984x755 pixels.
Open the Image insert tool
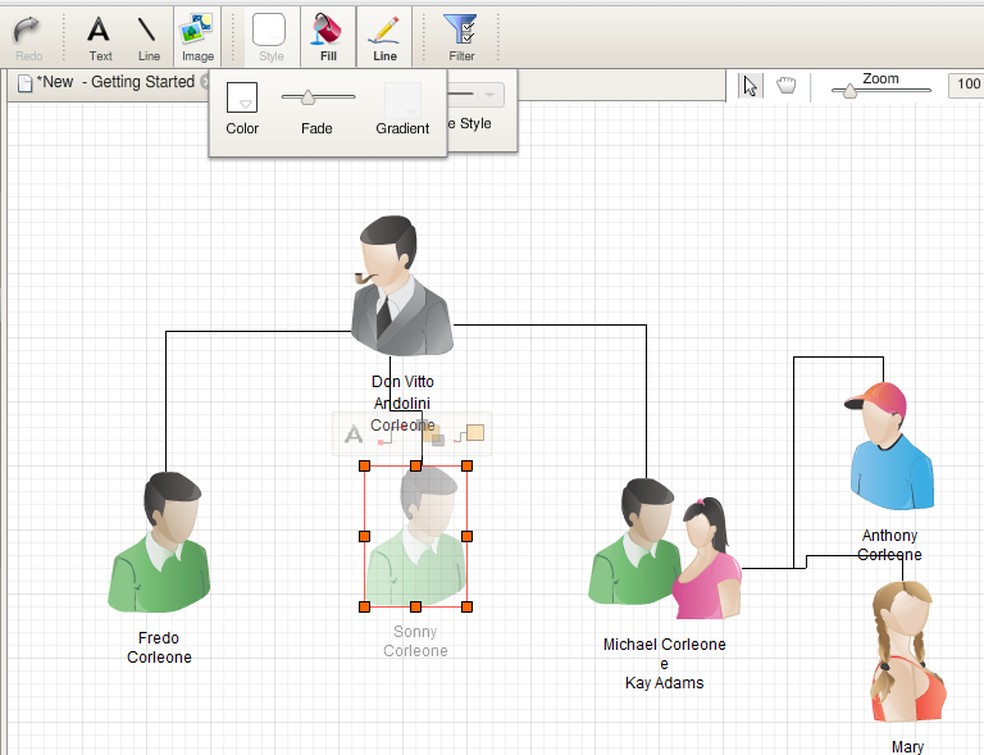[x=197, y=38]
